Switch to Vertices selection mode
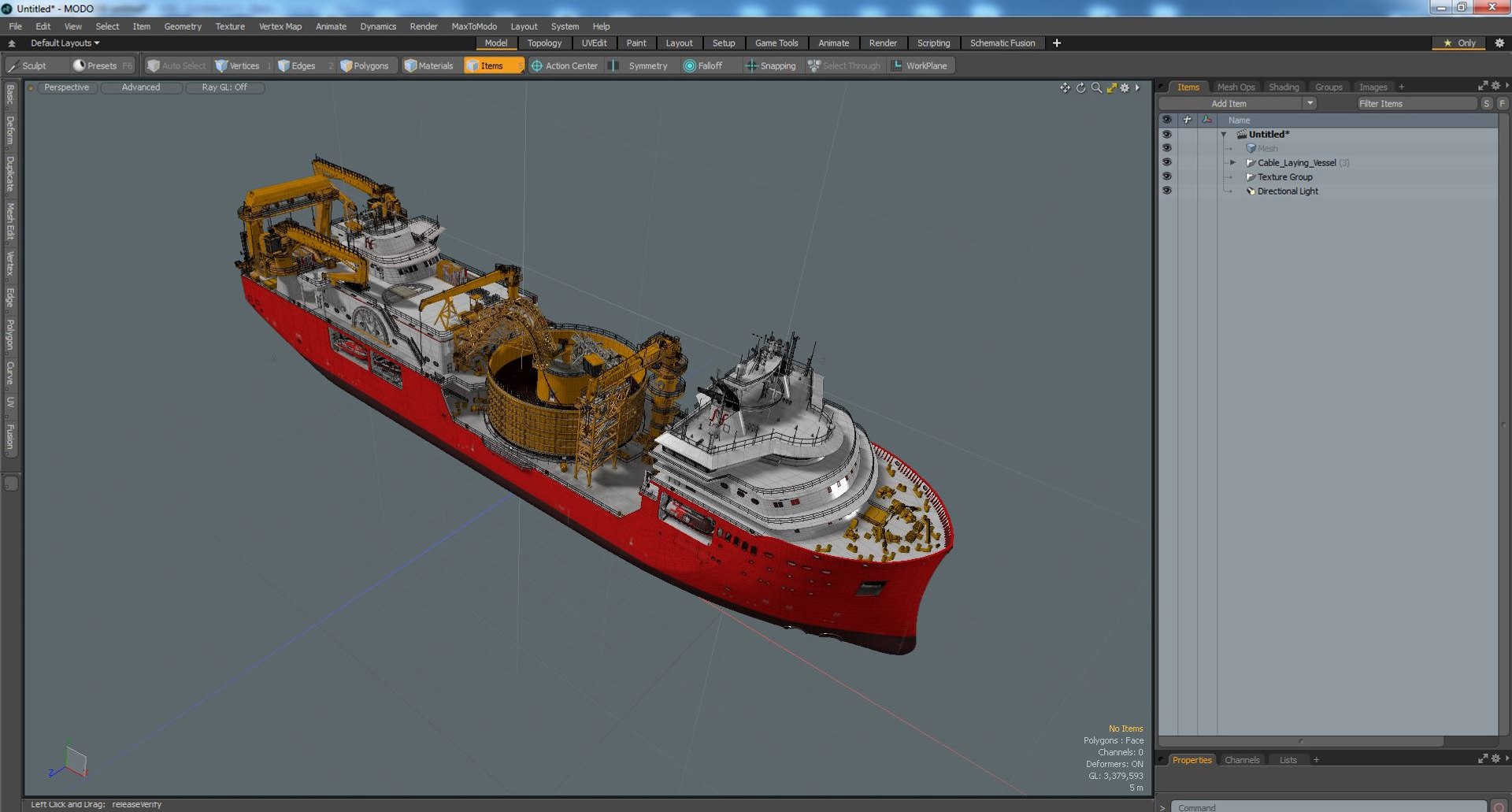This screenshot has height=812, width=1512. coord(237,66)
